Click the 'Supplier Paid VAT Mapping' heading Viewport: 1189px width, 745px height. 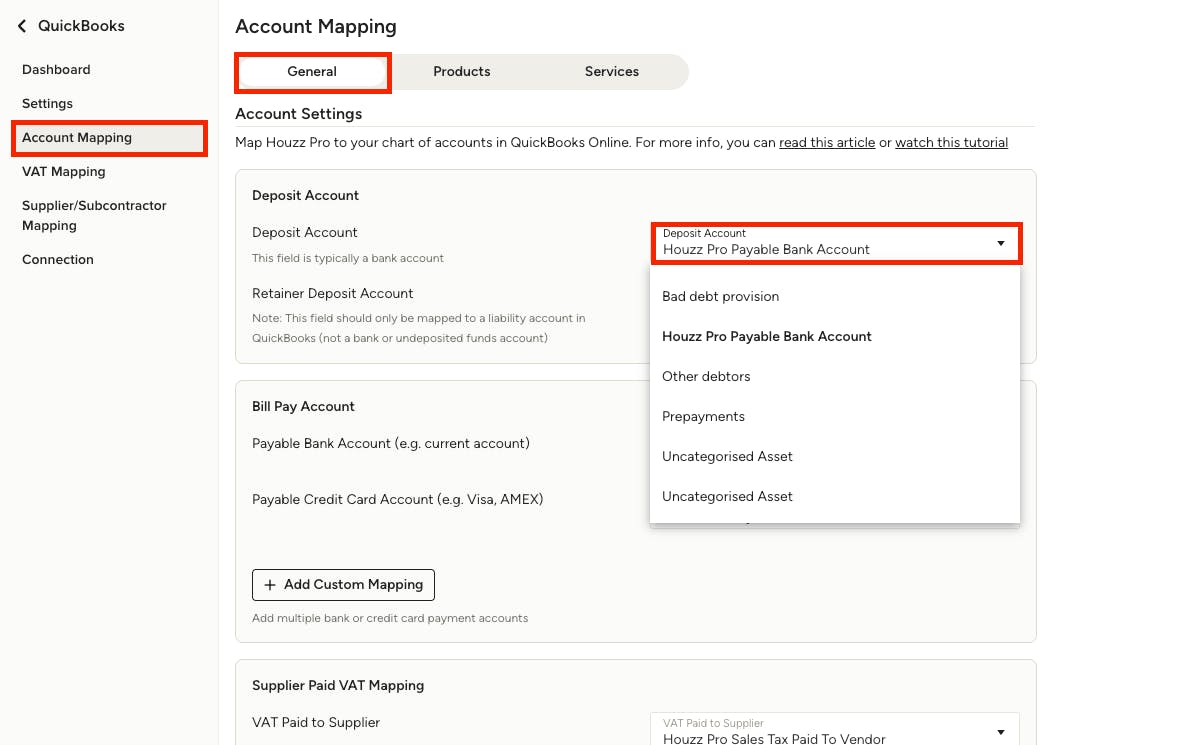click(337, 686)
